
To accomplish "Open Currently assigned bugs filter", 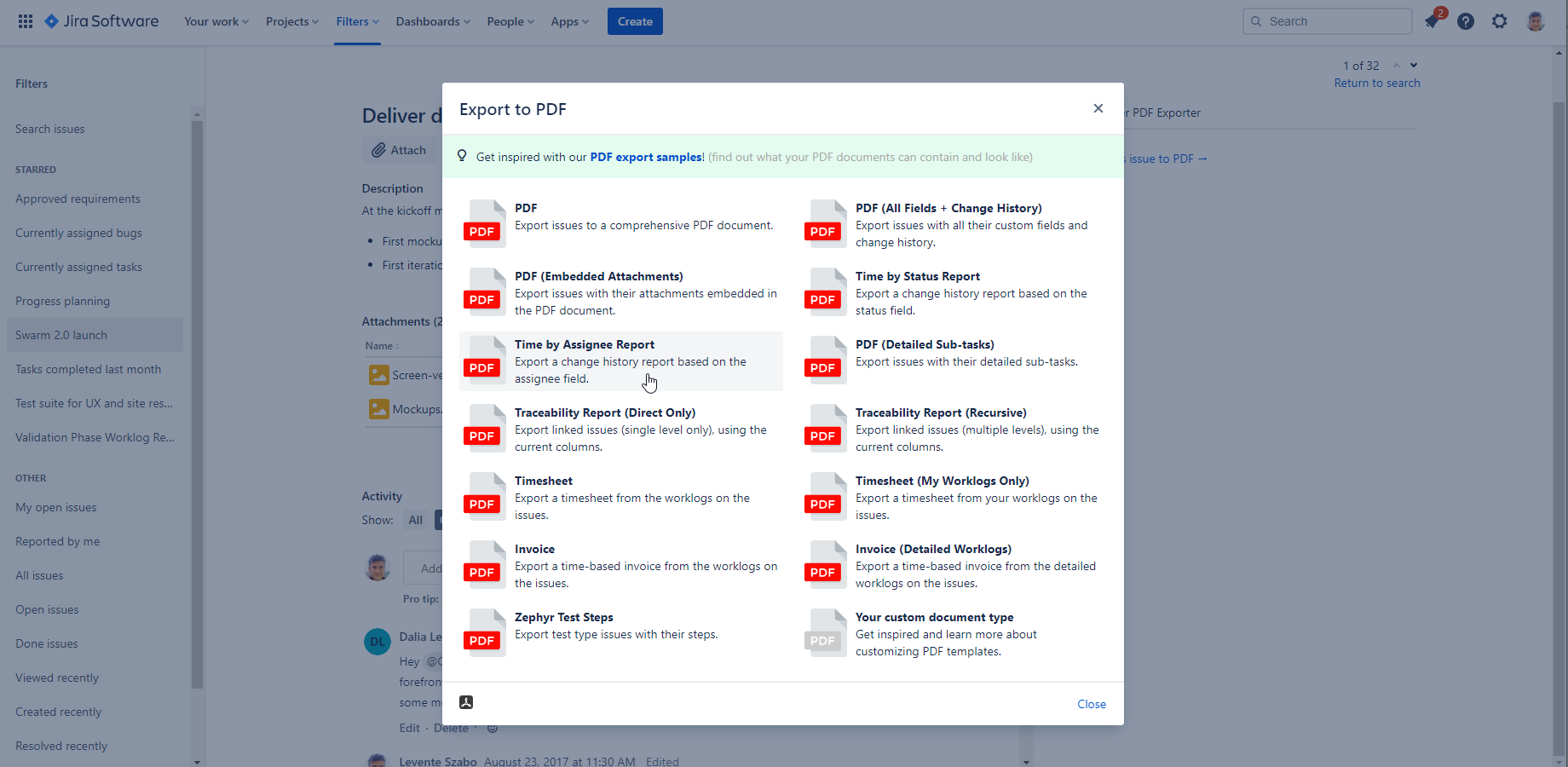I will pos(78,233).
